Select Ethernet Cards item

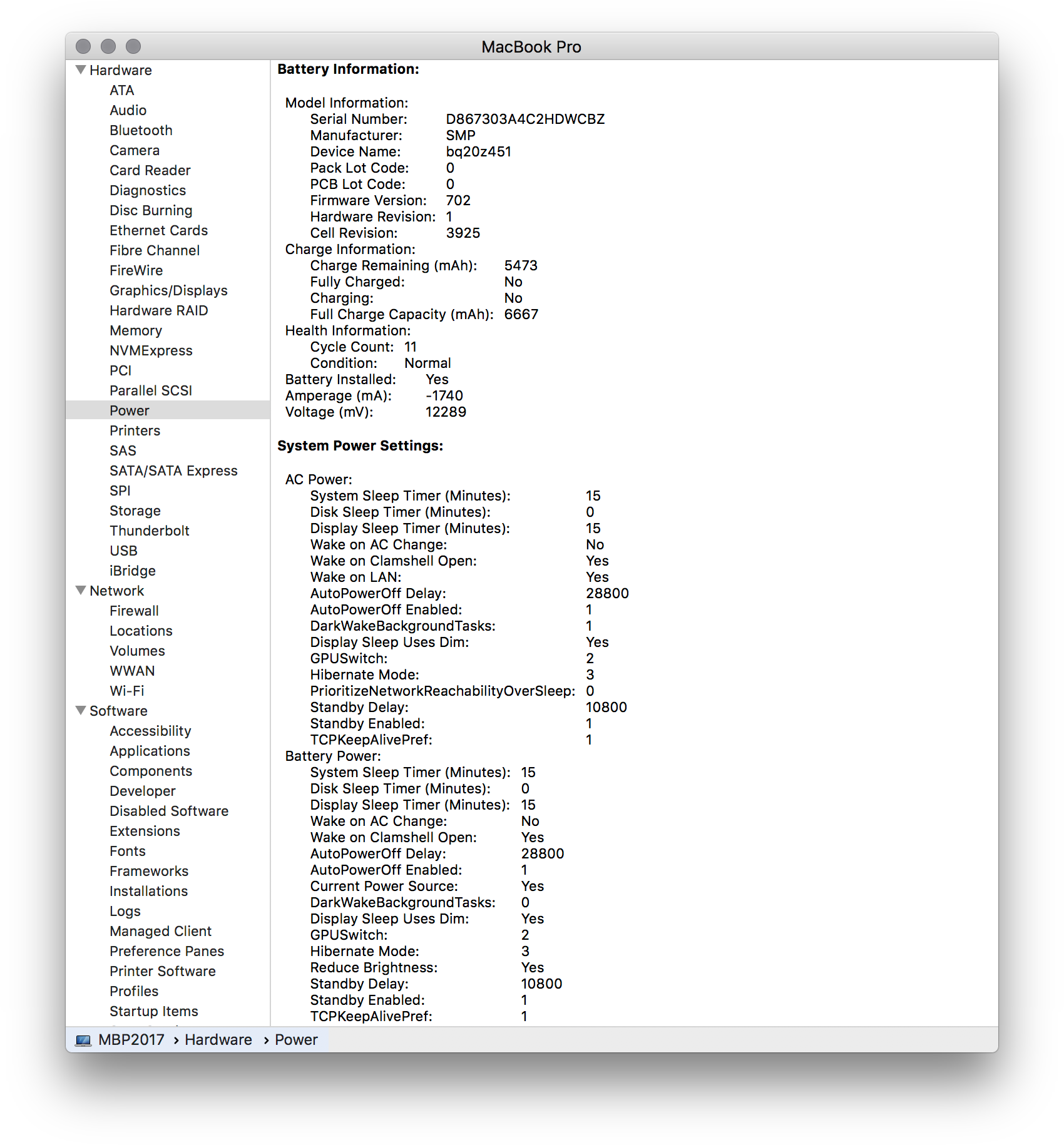[x=158, y=230]
